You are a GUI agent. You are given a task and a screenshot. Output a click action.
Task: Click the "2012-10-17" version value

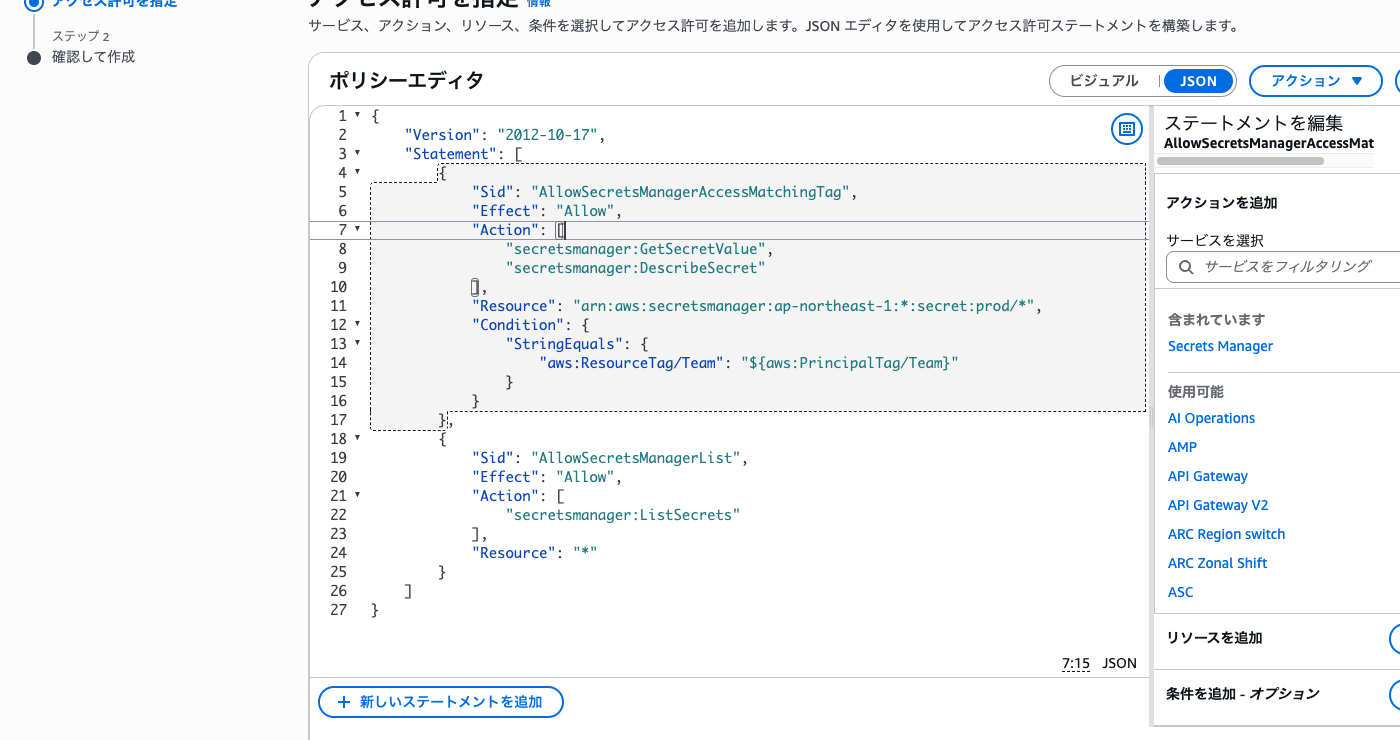547,135
